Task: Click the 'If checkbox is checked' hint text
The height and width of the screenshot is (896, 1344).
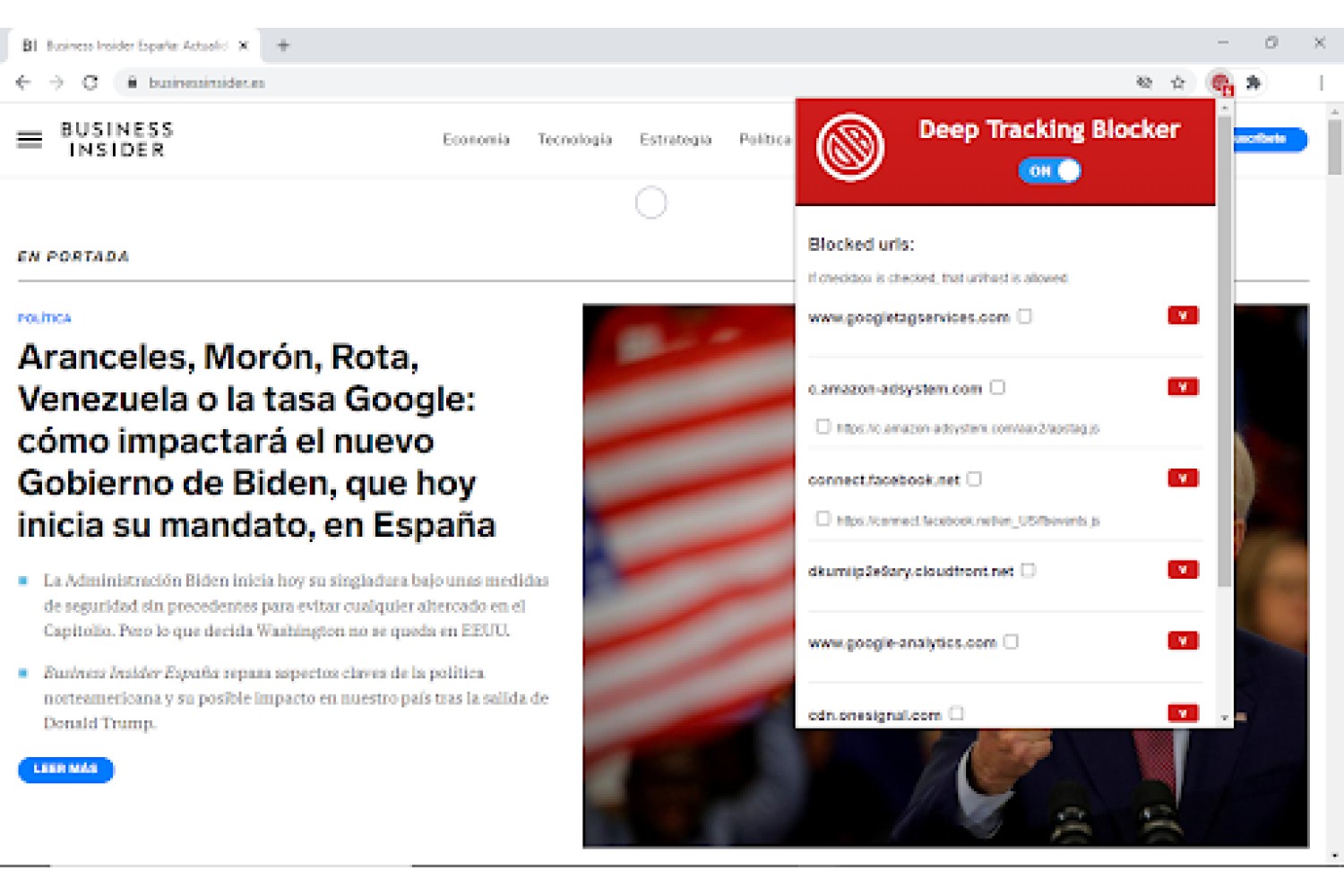Action: 938,279
